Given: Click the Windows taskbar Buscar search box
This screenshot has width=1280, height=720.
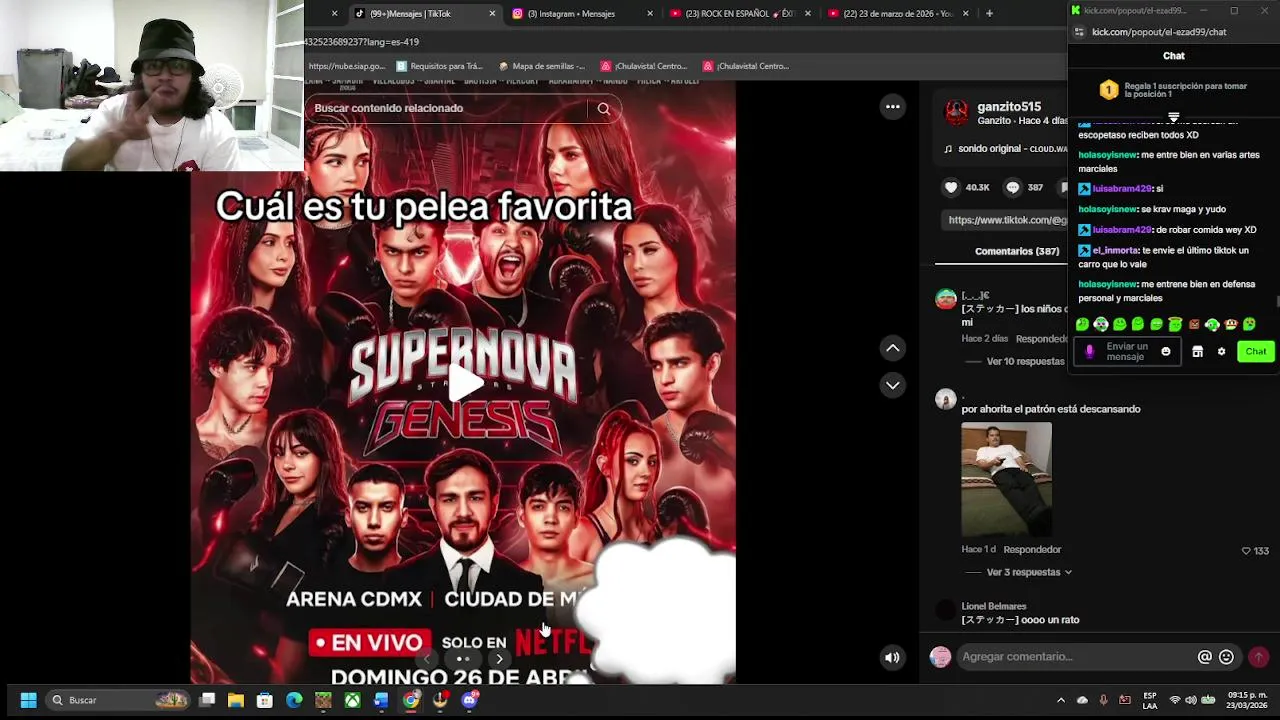Looking at the screenshot, I should (117, 700).
